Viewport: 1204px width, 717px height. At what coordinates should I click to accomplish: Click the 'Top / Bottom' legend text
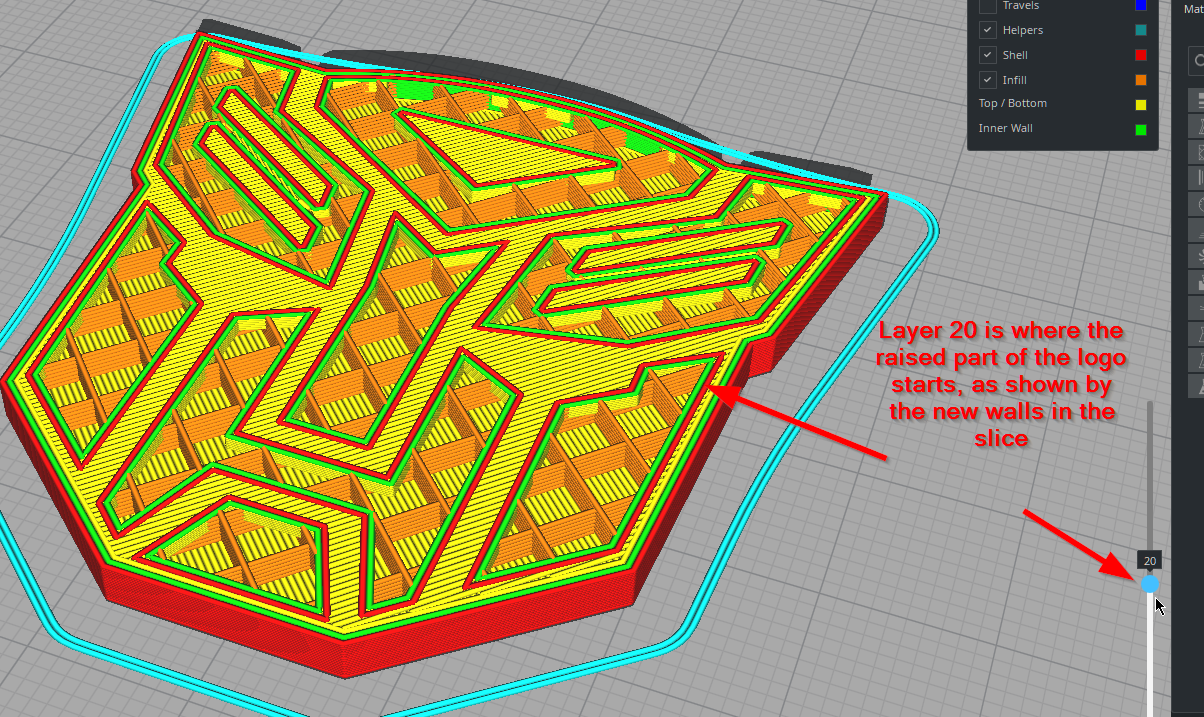tap(1013, 103)
